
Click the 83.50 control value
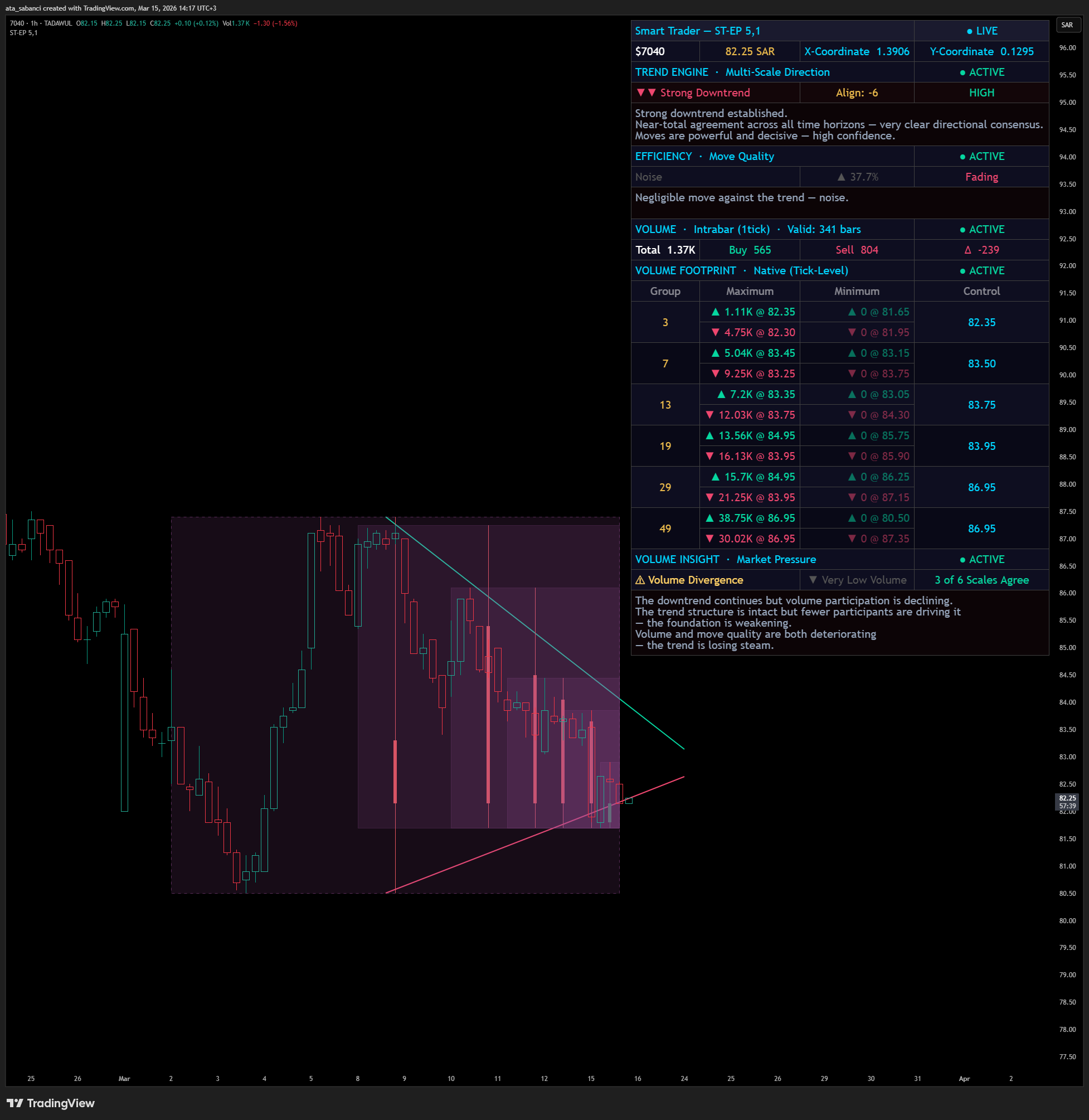pos(981,363)
